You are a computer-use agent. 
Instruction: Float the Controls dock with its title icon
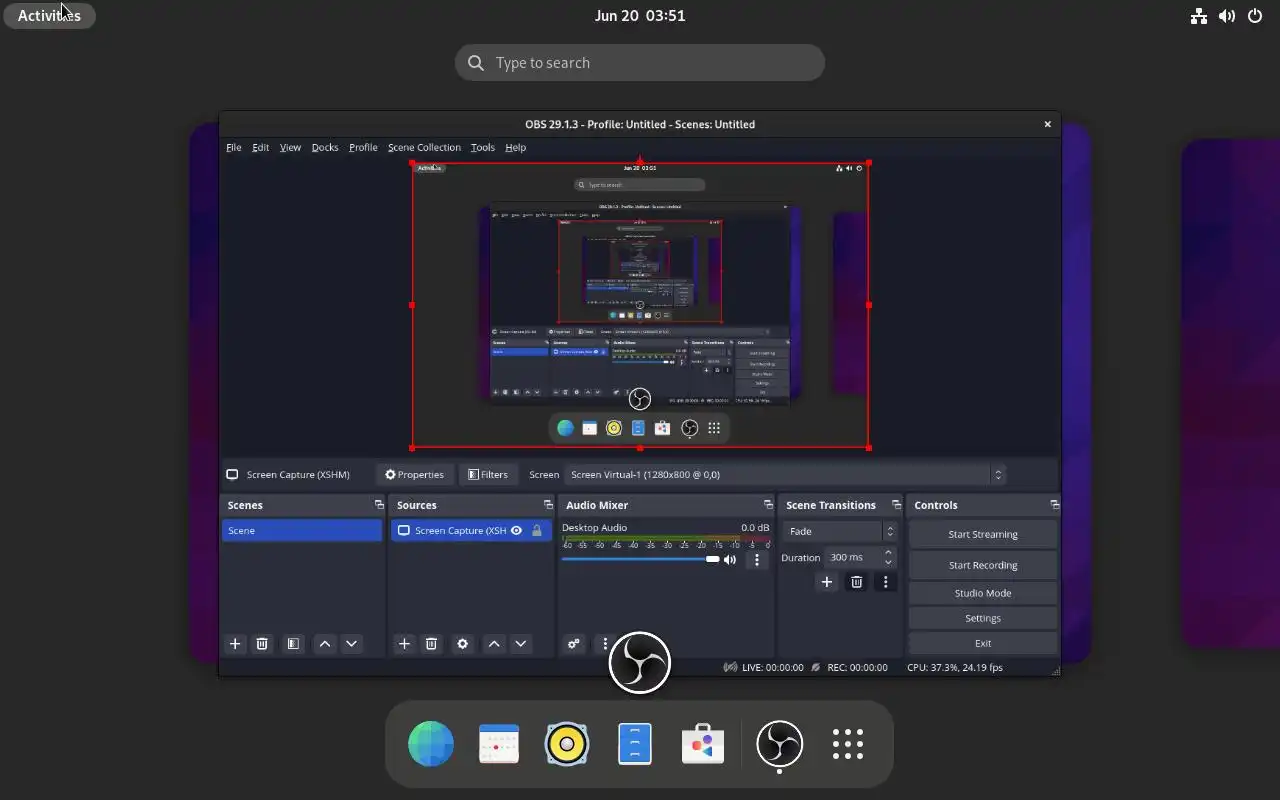pos(1054,505)
